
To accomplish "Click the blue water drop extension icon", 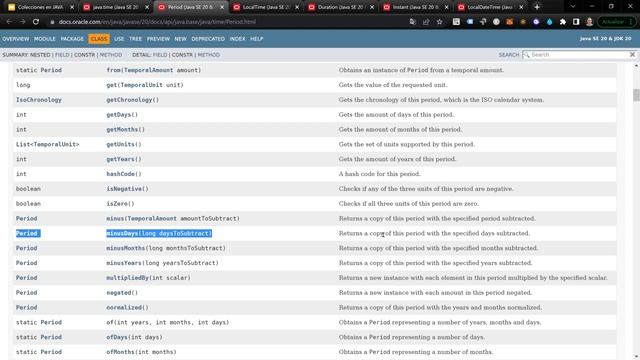I will point(549,22).
